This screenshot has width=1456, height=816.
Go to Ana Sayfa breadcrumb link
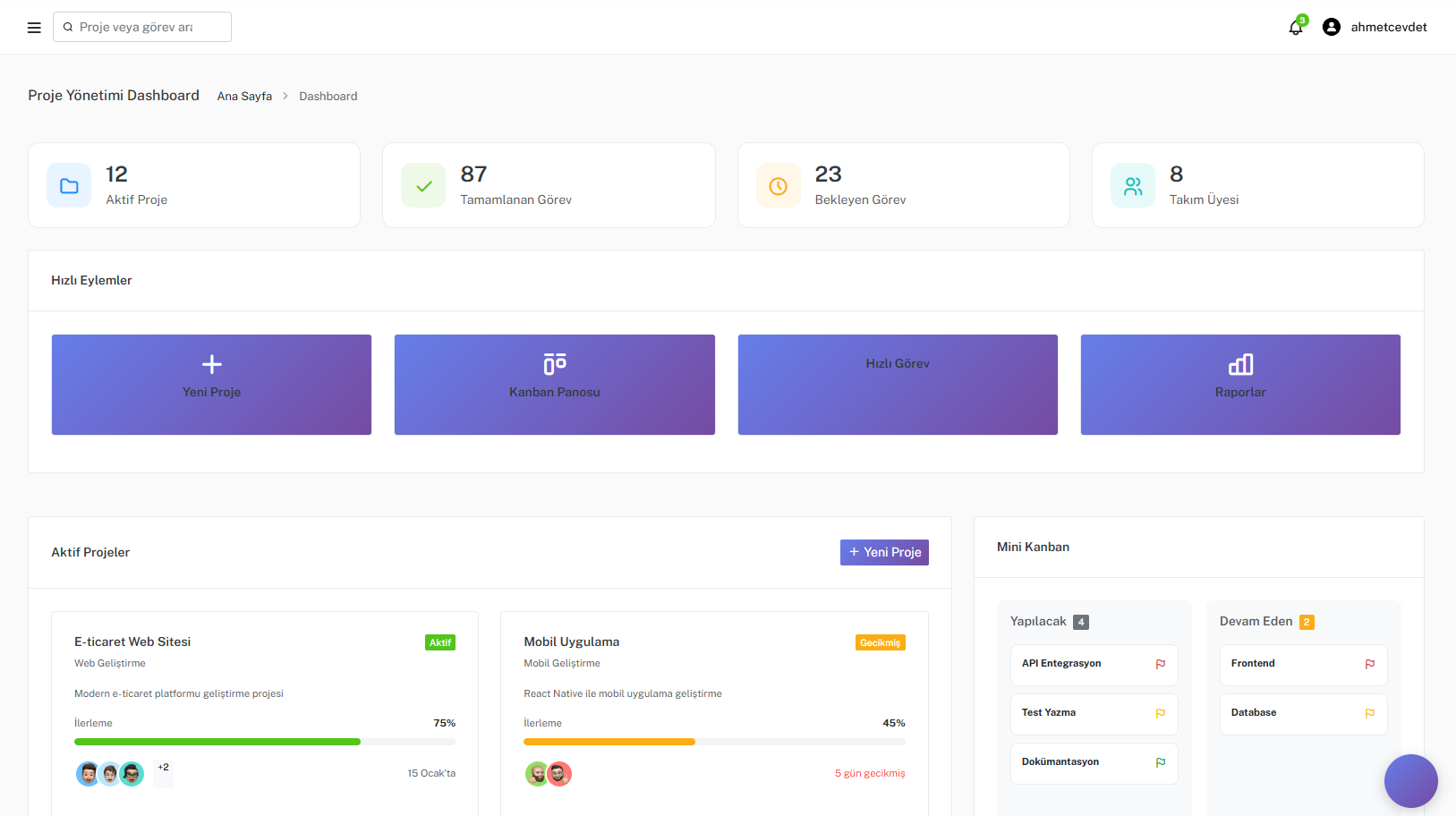244,97
